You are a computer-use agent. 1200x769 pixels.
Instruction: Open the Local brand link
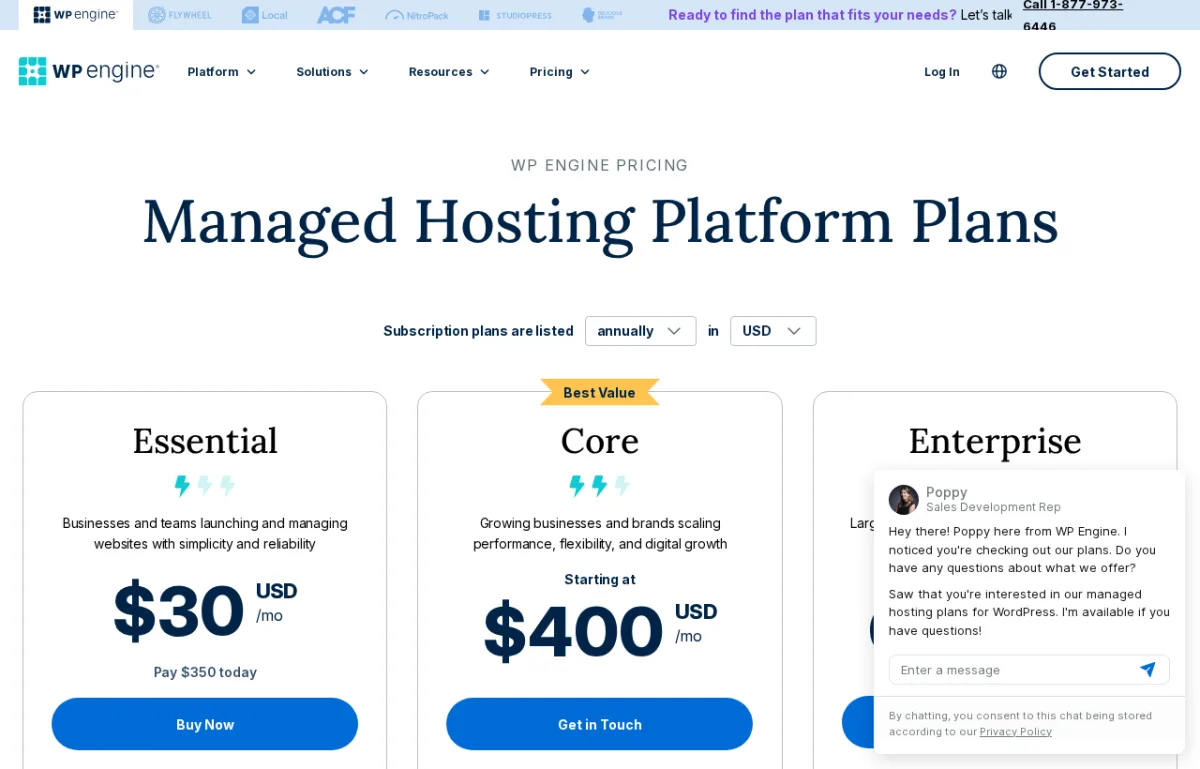pyautogui.click(x=264, y=15)
